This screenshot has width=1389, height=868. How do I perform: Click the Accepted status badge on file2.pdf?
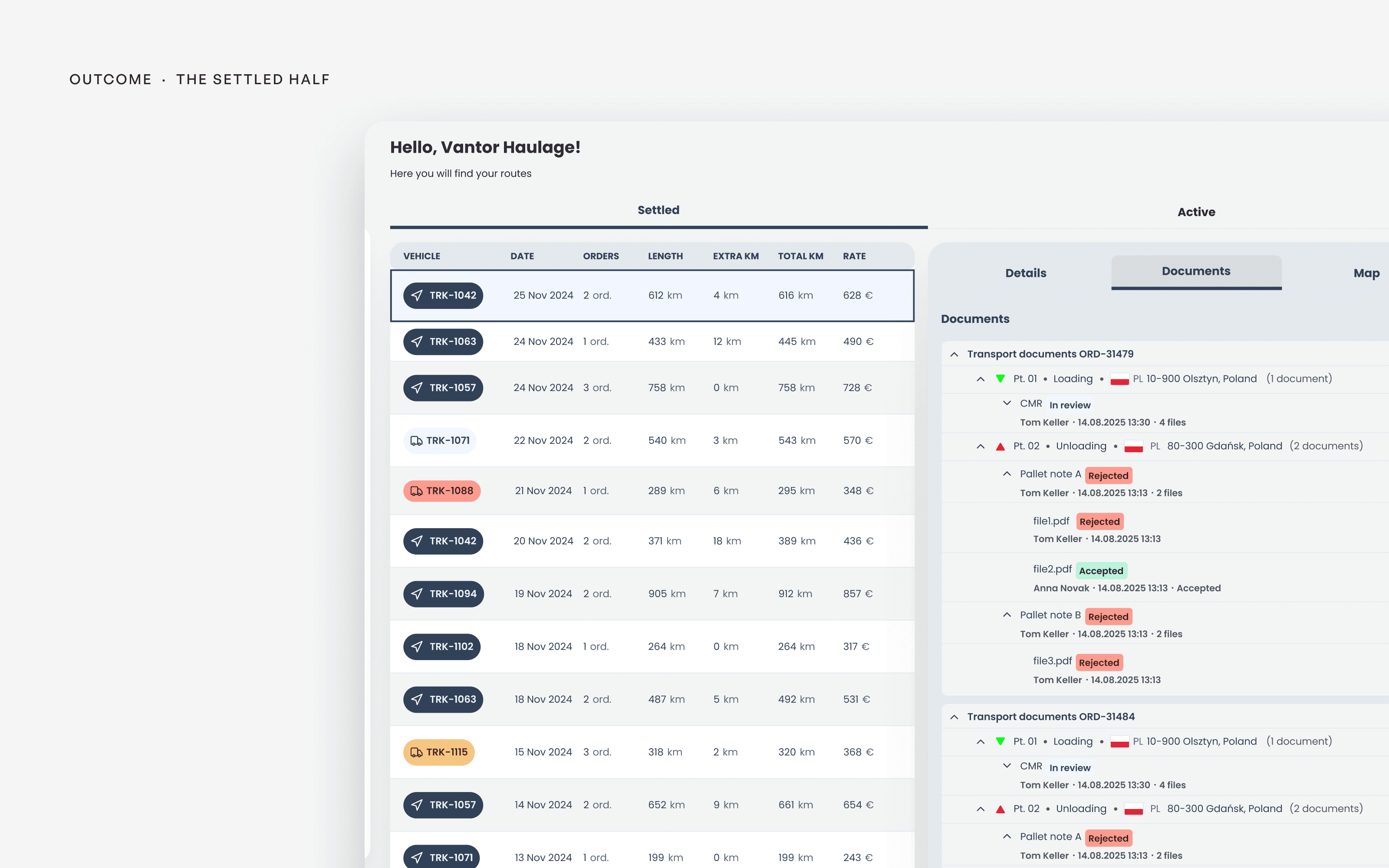click(1101, 571)
